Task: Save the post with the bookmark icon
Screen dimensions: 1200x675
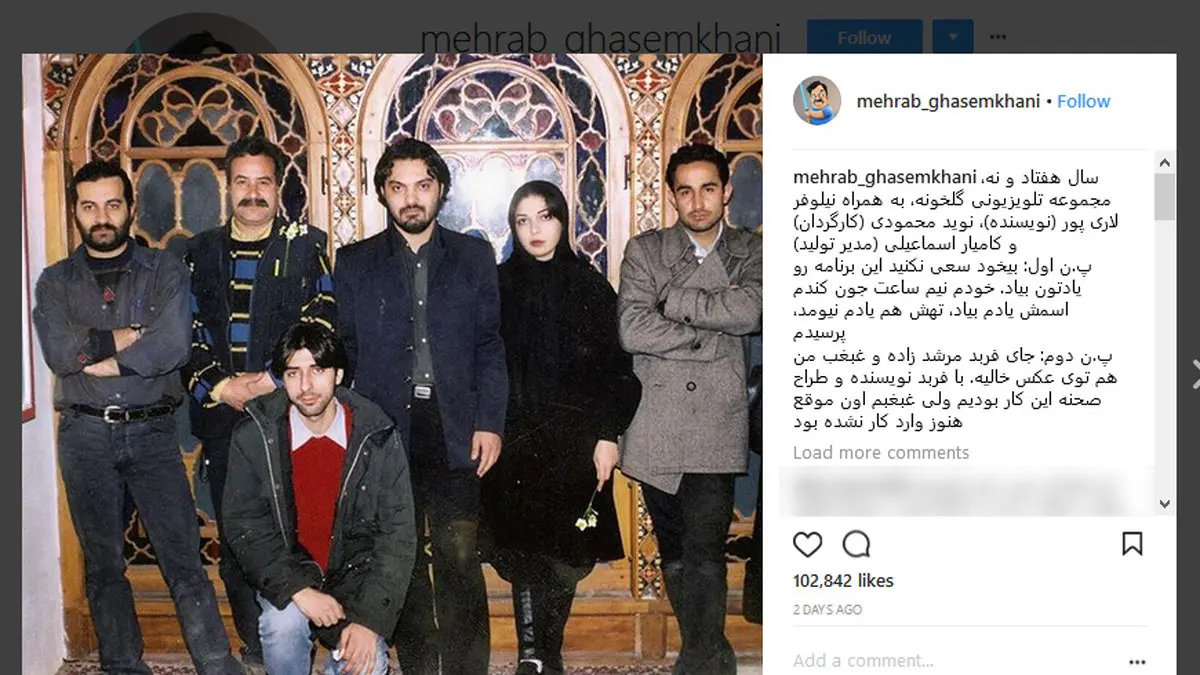Action: [x=1132, y=544]
